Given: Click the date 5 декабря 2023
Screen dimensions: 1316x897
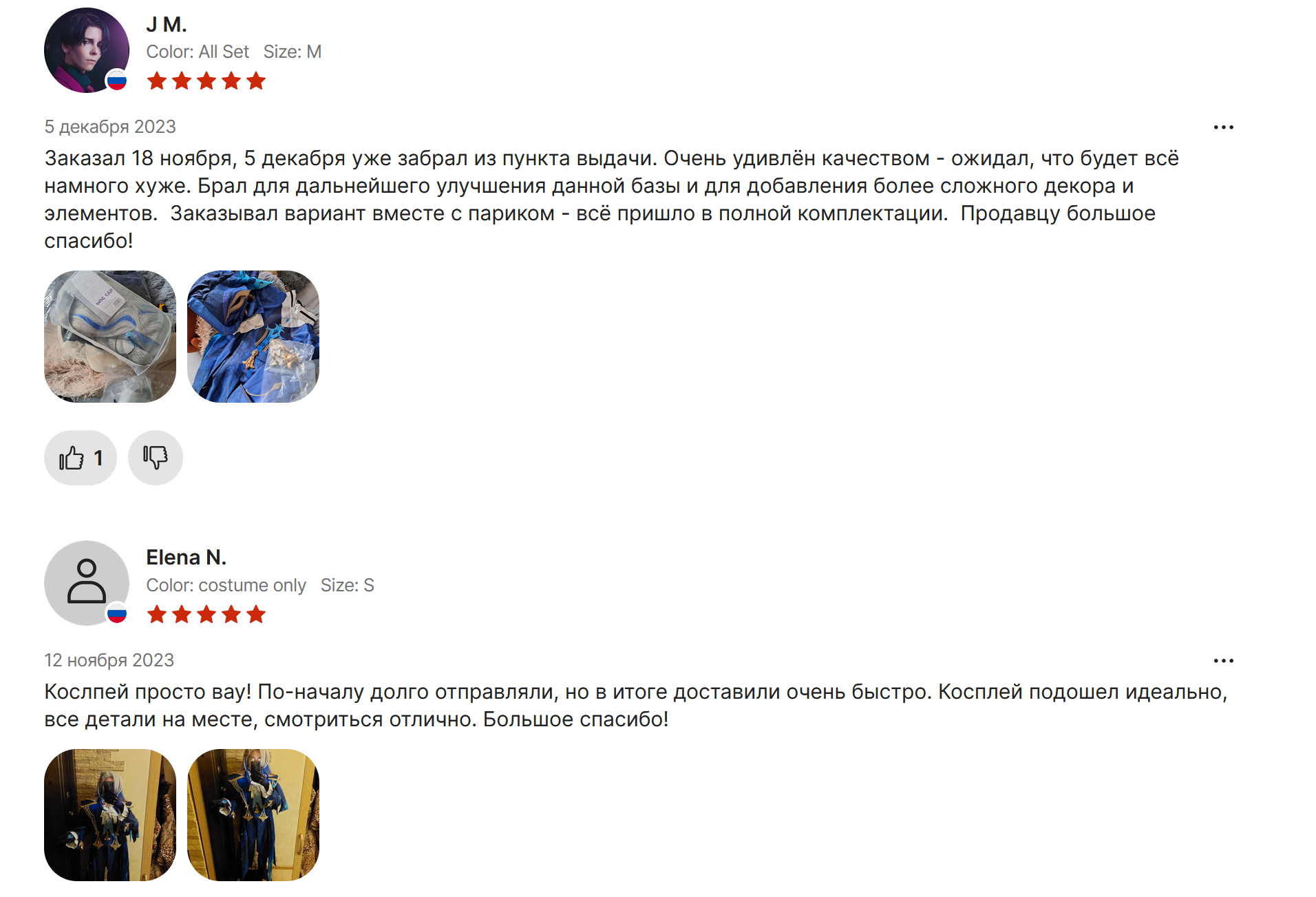Looking at the screenshot, I should (110, 127).
